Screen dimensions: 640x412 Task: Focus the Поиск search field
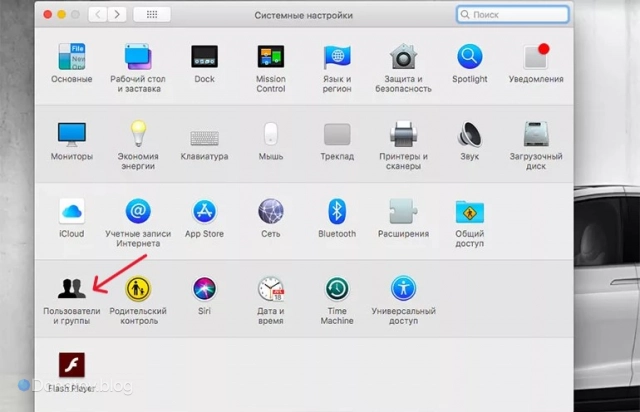(513, 15)
